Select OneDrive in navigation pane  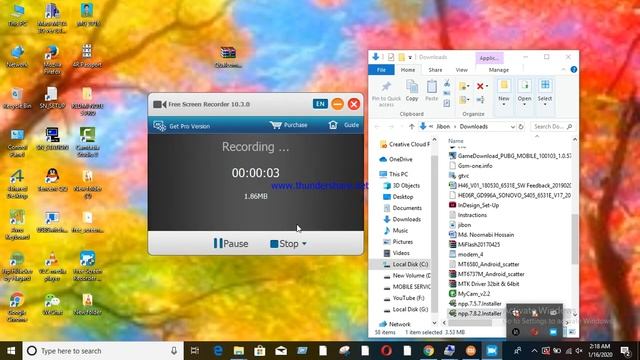coord(396,159)
